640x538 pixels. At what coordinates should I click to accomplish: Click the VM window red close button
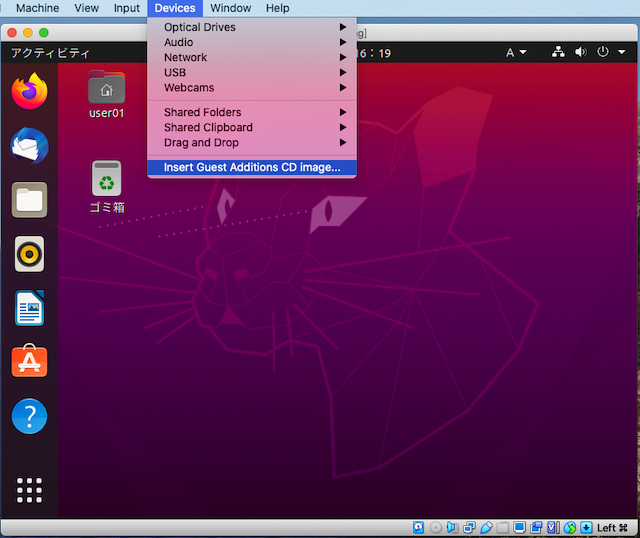[x=12, y=33]
